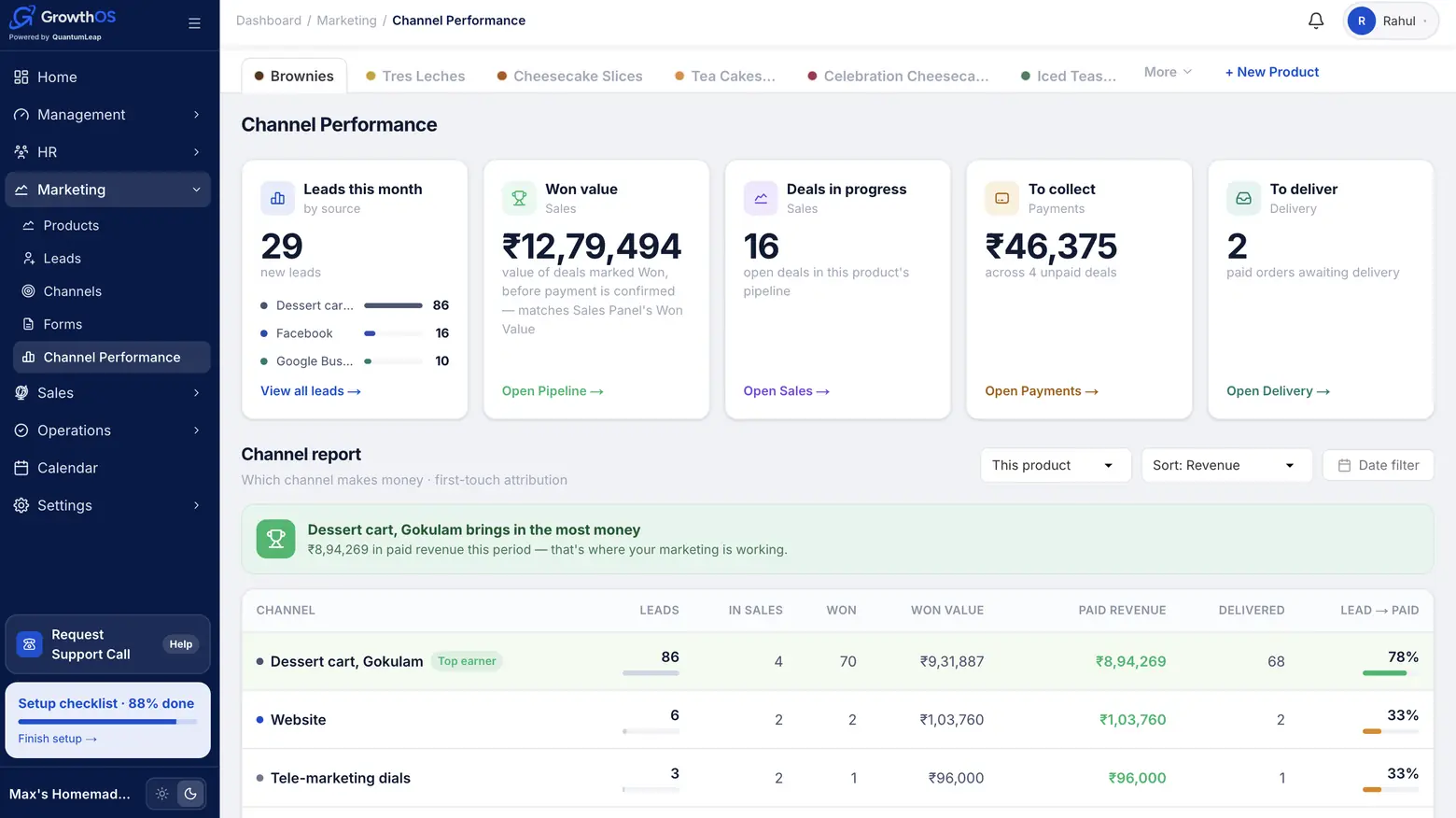This screenshot has width=1456, height=818.
Task: Click the + New Product button
Action: 1272,72
